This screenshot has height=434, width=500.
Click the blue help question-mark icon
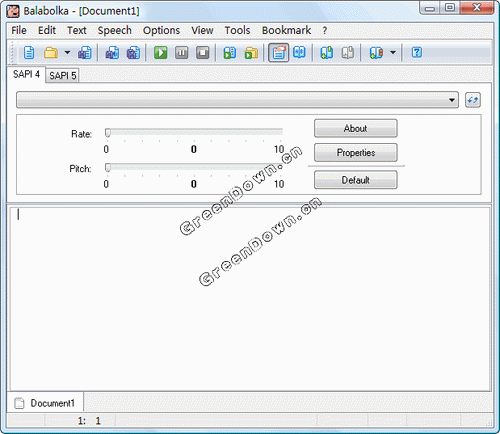417,52
